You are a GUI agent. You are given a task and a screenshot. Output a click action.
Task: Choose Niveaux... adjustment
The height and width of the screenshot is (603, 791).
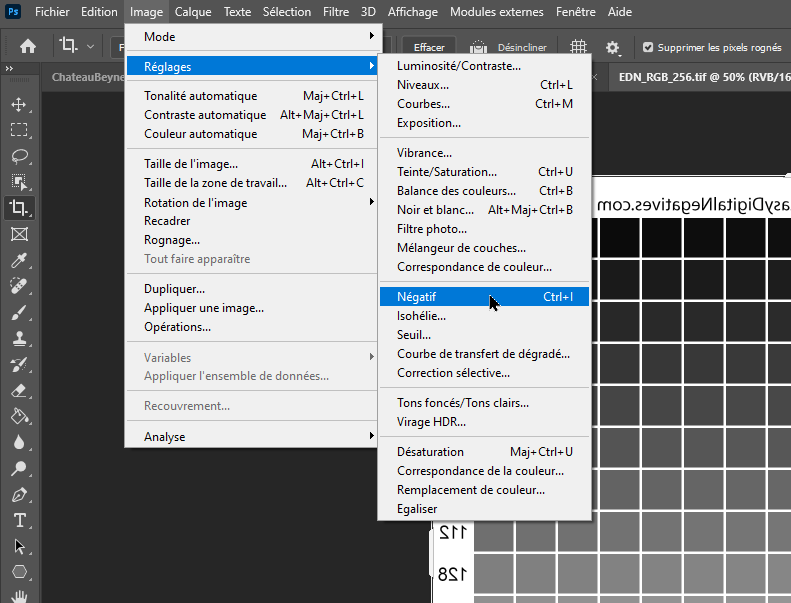(484, 85)
